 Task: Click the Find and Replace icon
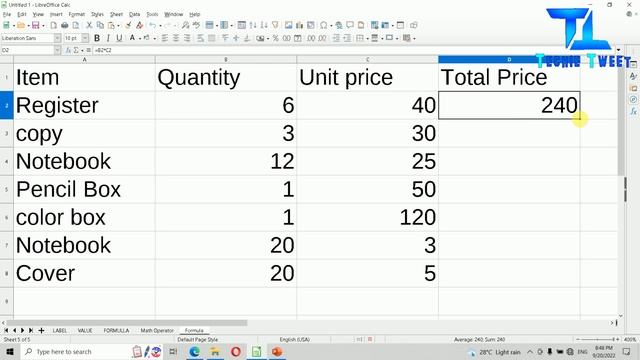coord(185,25)
